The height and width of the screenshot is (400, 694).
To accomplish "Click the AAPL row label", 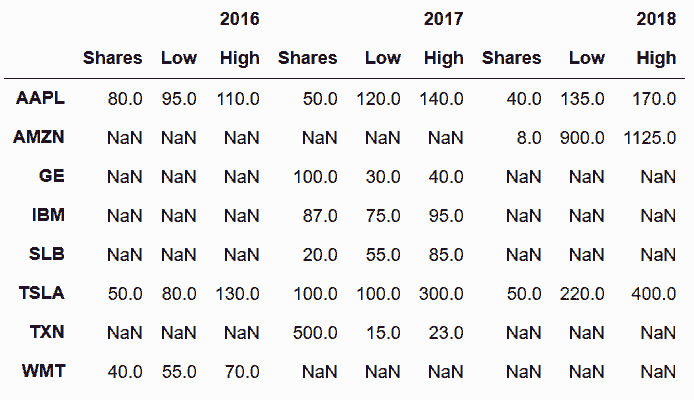I will click(40, 99).
